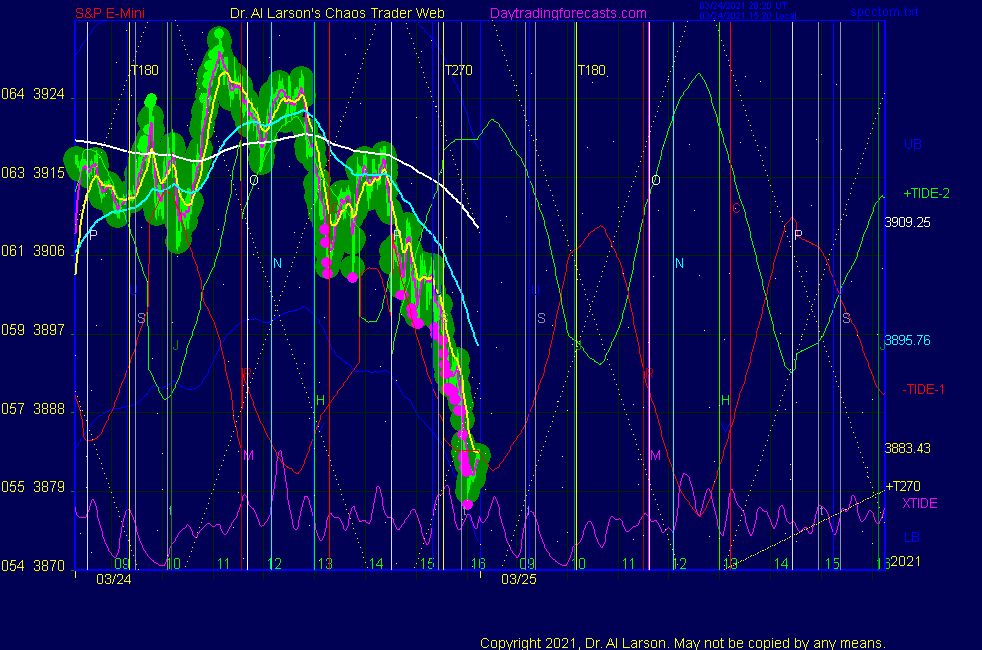Image resolution: width=982 pixels, height=650 pixels.
Task: Select the 'Dr. Al Larson's Chaos Trader Web' heading
Action: click(x=337, y=13)
